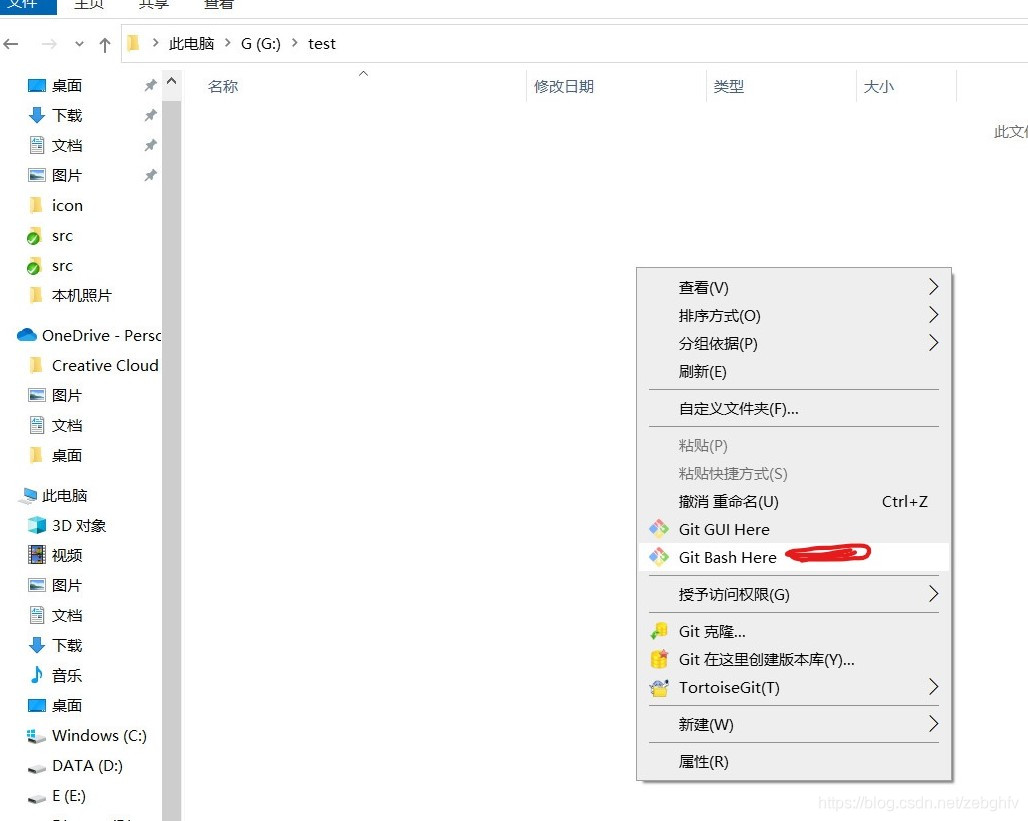Expand 排序方式(O) submenu arrow

934,315
